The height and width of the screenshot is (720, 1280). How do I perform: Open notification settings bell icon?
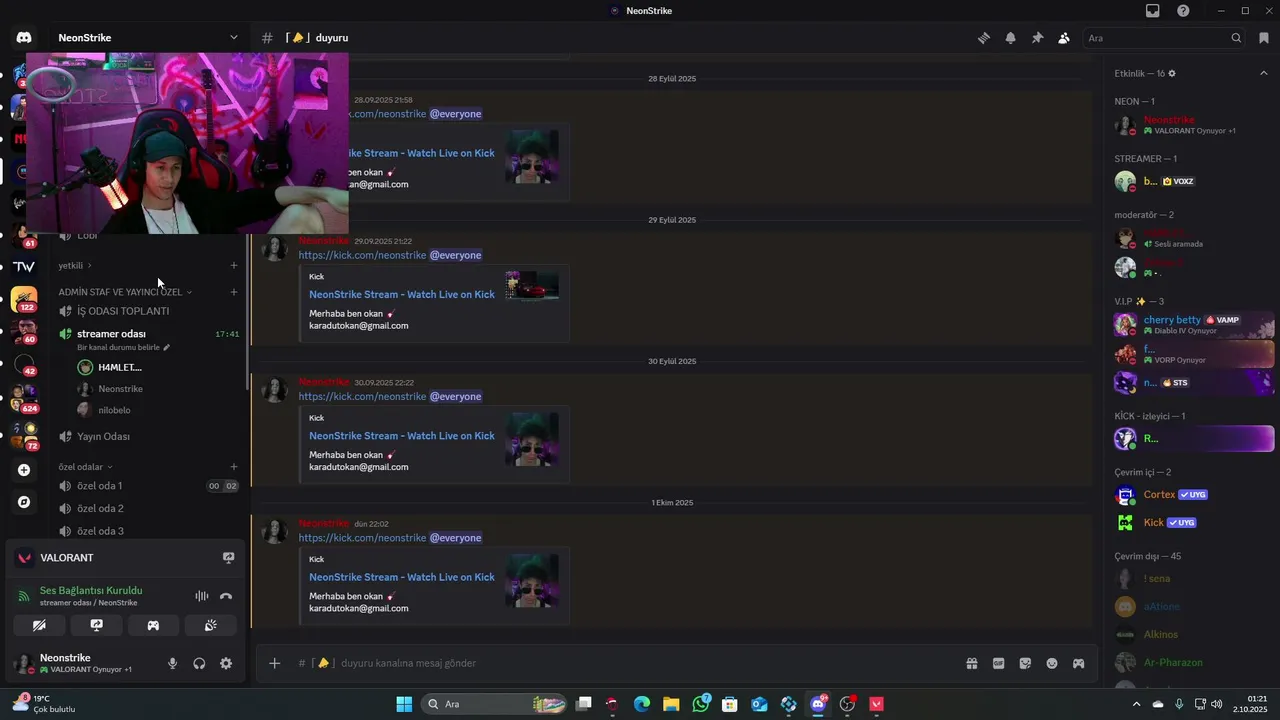coord(1011,38)
